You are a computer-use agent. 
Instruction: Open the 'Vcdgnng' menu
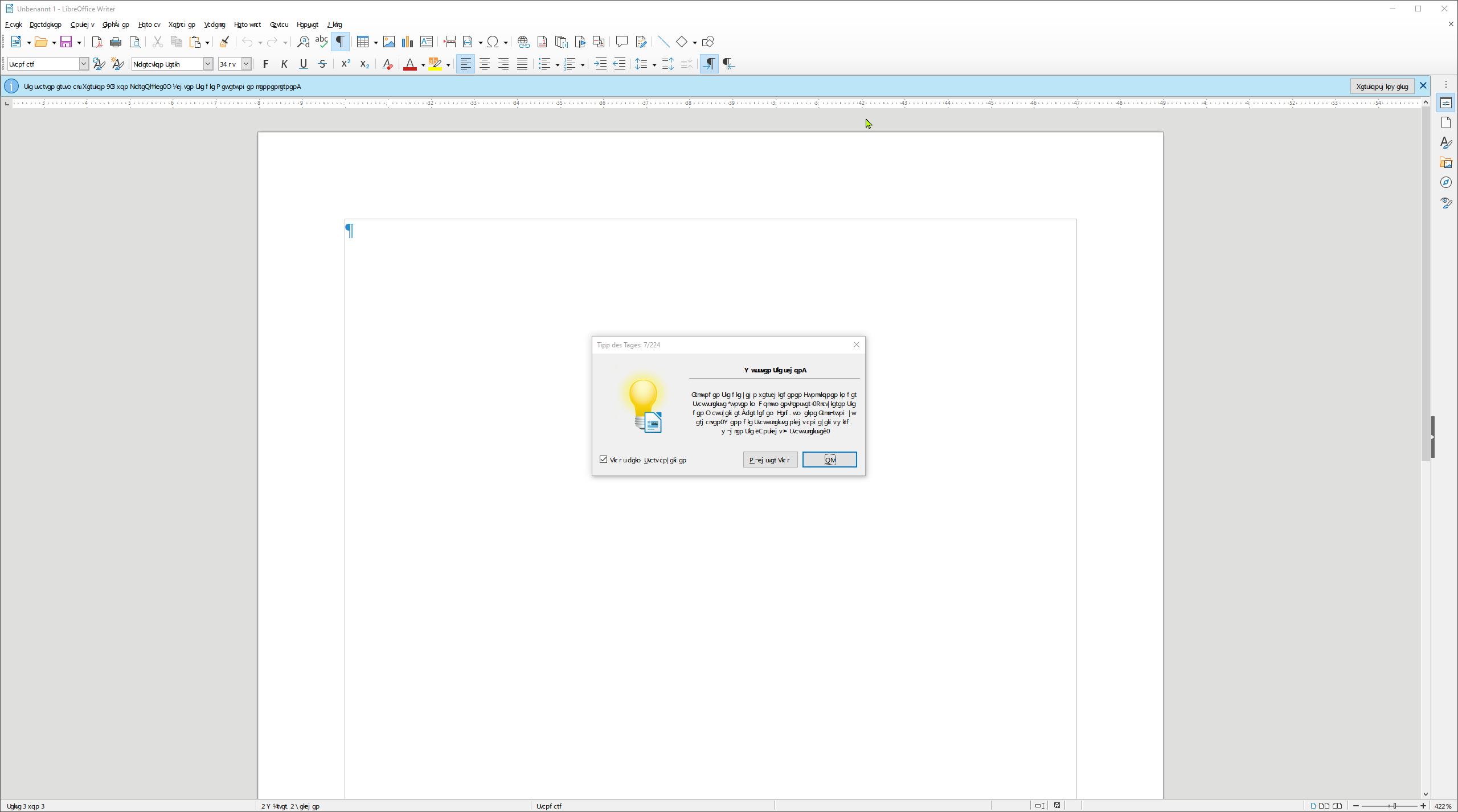[x=215, y=24]
